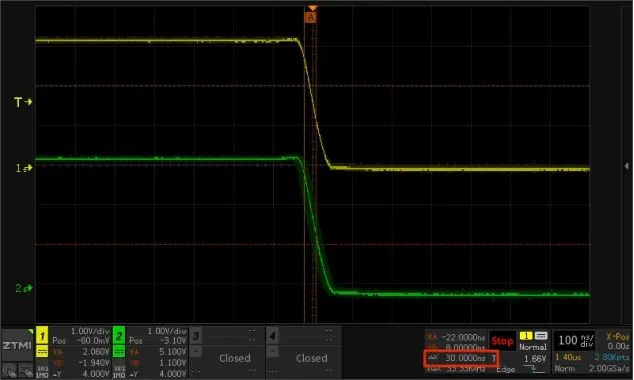The height and width of the screenshot is (380, 634).
Task: Select channel 2 YA 5.100V cursor value
Action: coord(173,352)
